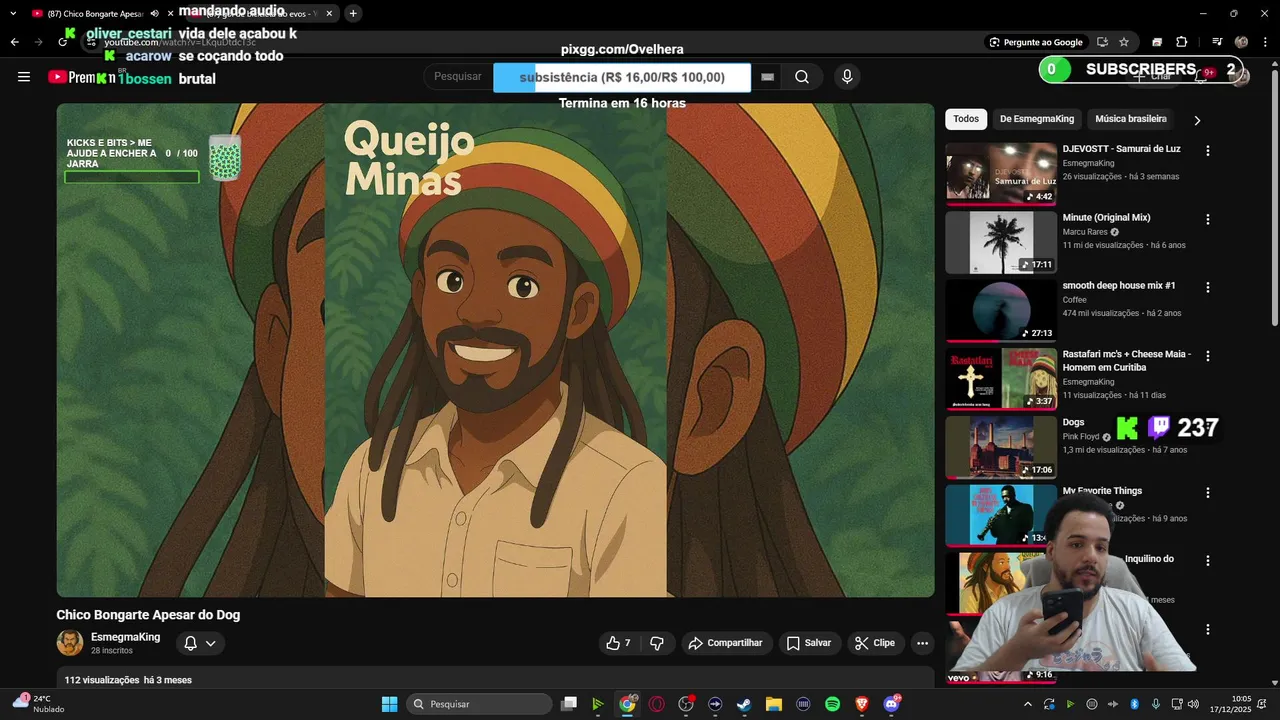1280x720 pixels.
Task: Click the install app icon in address bar
Action: tap(1102, 42)
